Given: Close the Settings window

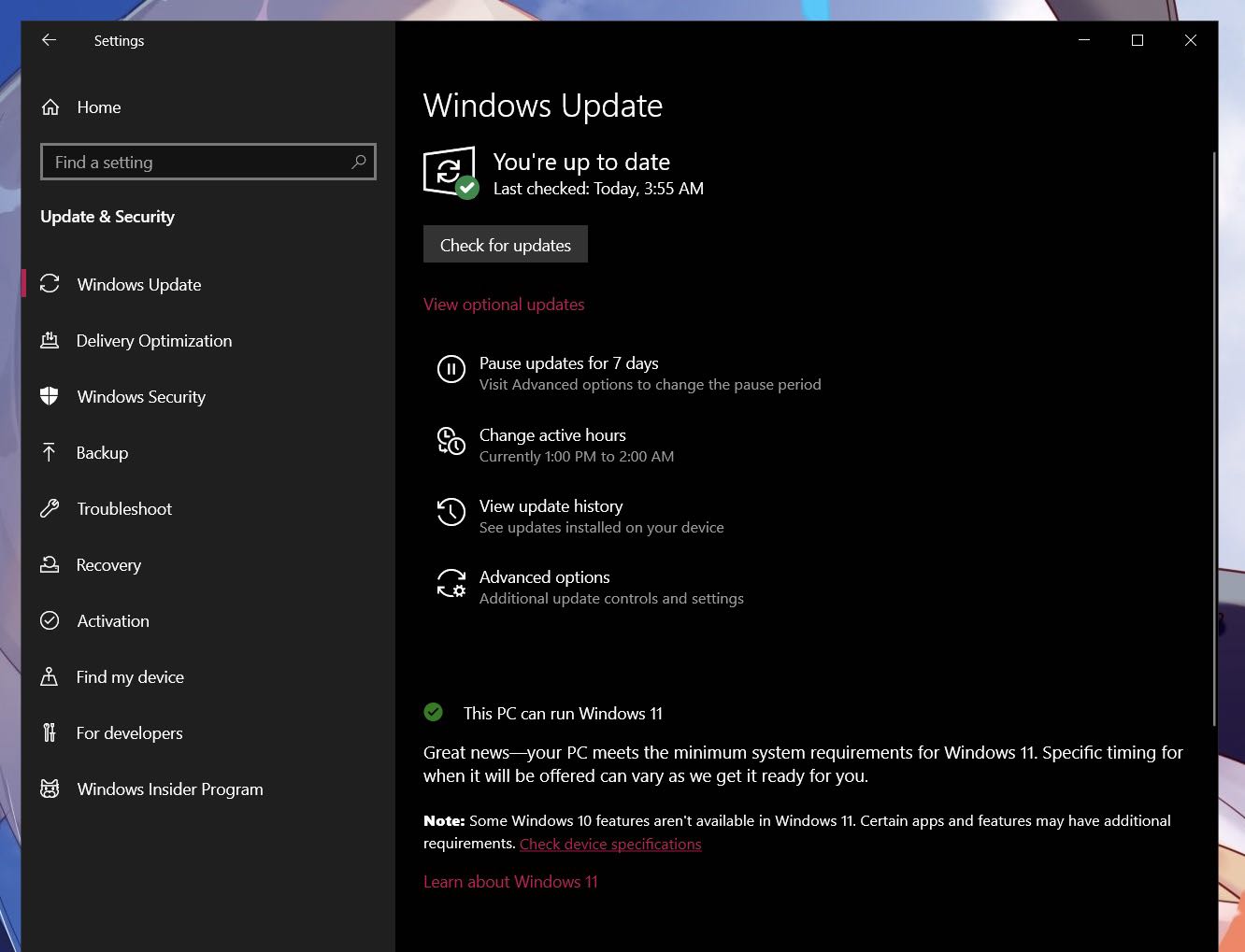Looking at the screenshot, I should [x=1191, y=40].
